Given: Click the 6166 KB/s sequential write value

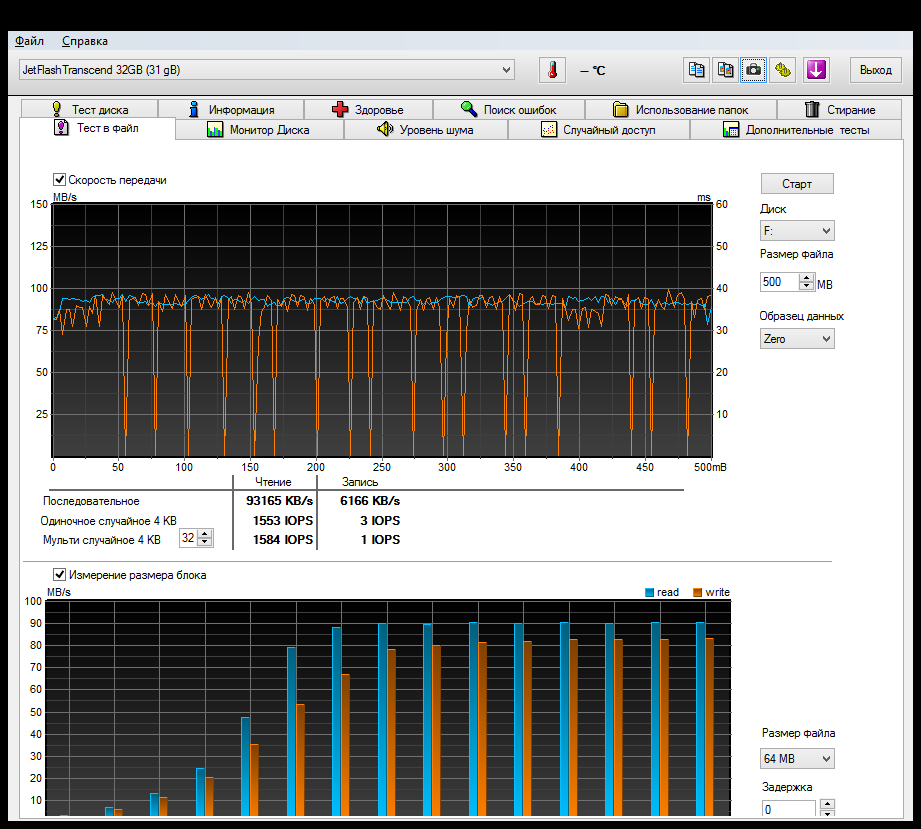Looking at the screenshot, I should click(x=370, y=501).
